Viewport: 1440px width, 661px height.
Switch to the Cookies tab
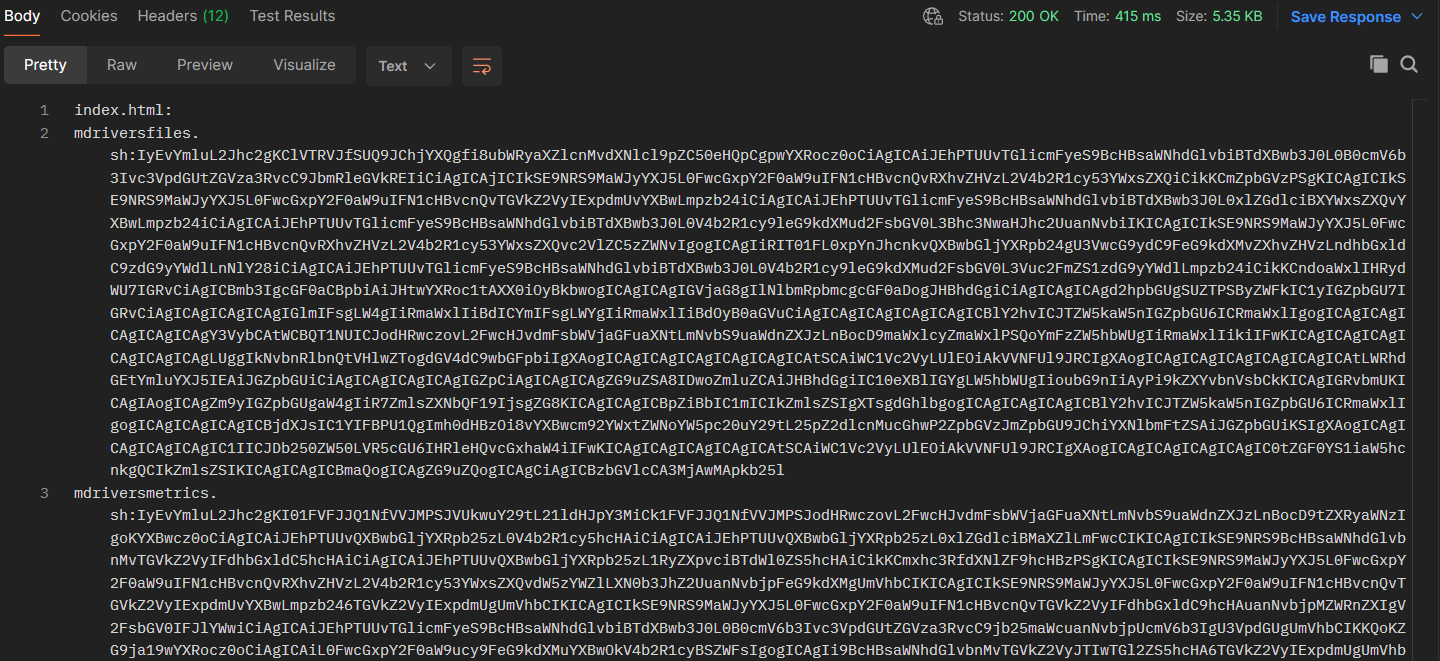[x=89, y=16]
